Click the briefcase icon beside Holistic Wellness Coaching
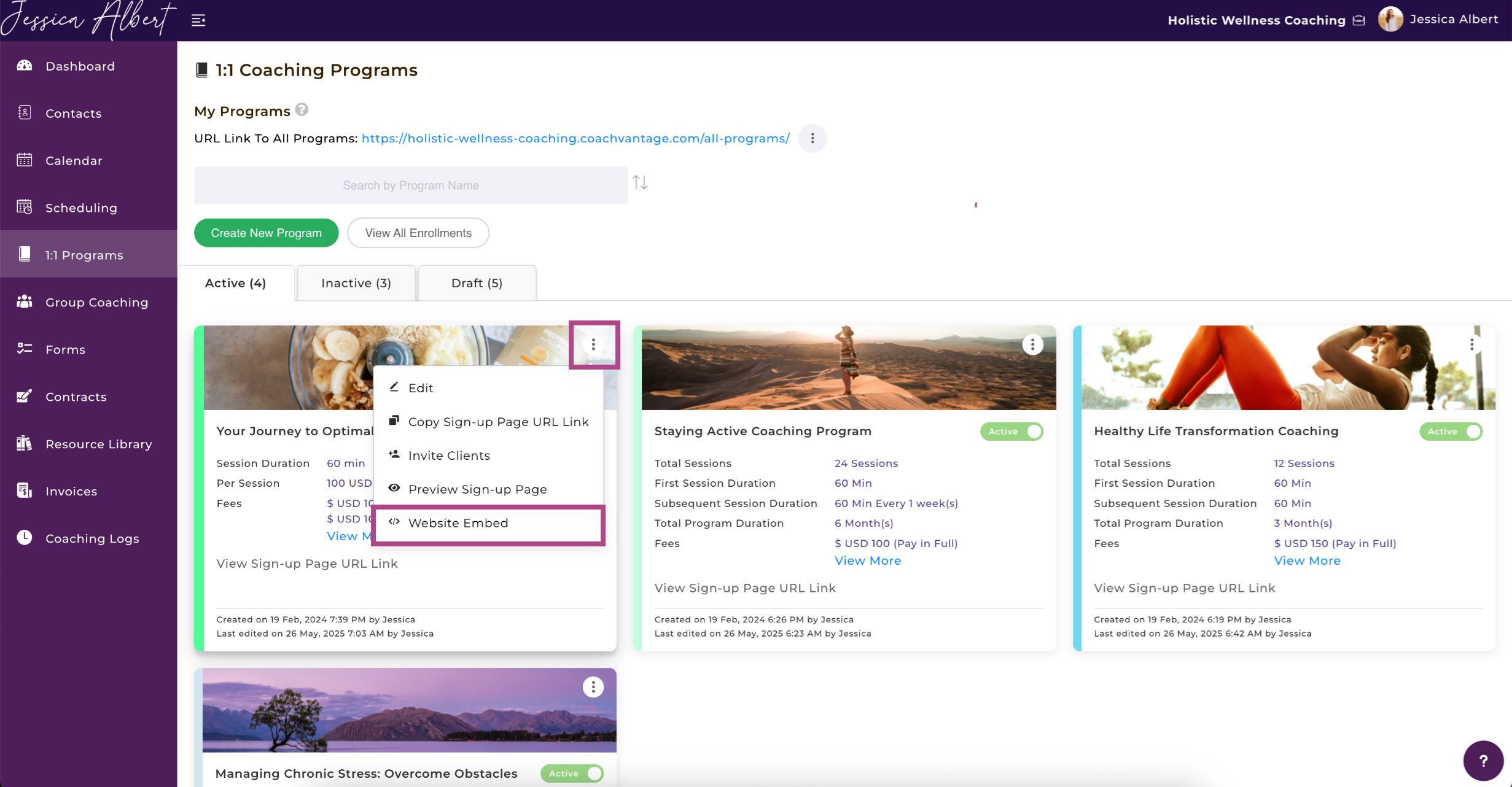1512x787 pixels. click(1359, 20)
